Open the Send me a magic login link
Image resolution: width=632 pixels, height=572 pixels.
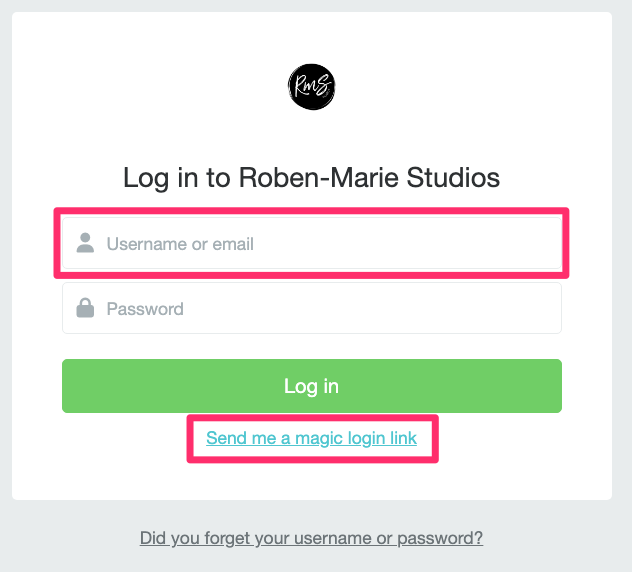pos(311,438)
